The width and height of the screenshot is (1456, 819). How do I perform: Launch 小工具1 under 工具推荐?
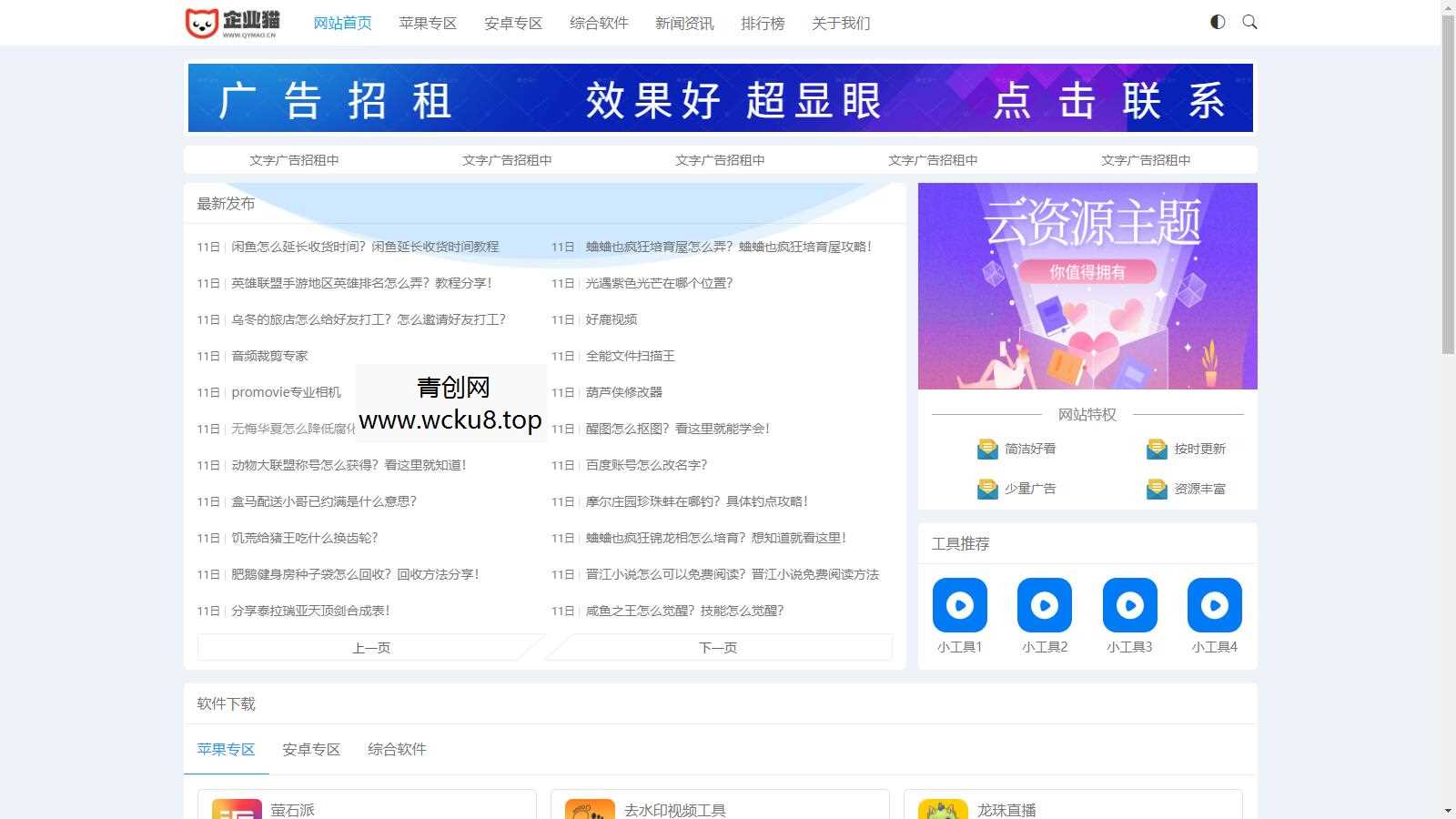point(959,604)
